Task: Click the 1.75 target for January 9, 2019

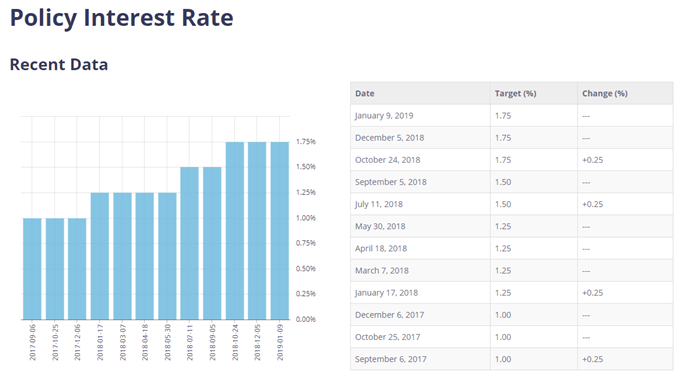Action: [x=503, y=116]
